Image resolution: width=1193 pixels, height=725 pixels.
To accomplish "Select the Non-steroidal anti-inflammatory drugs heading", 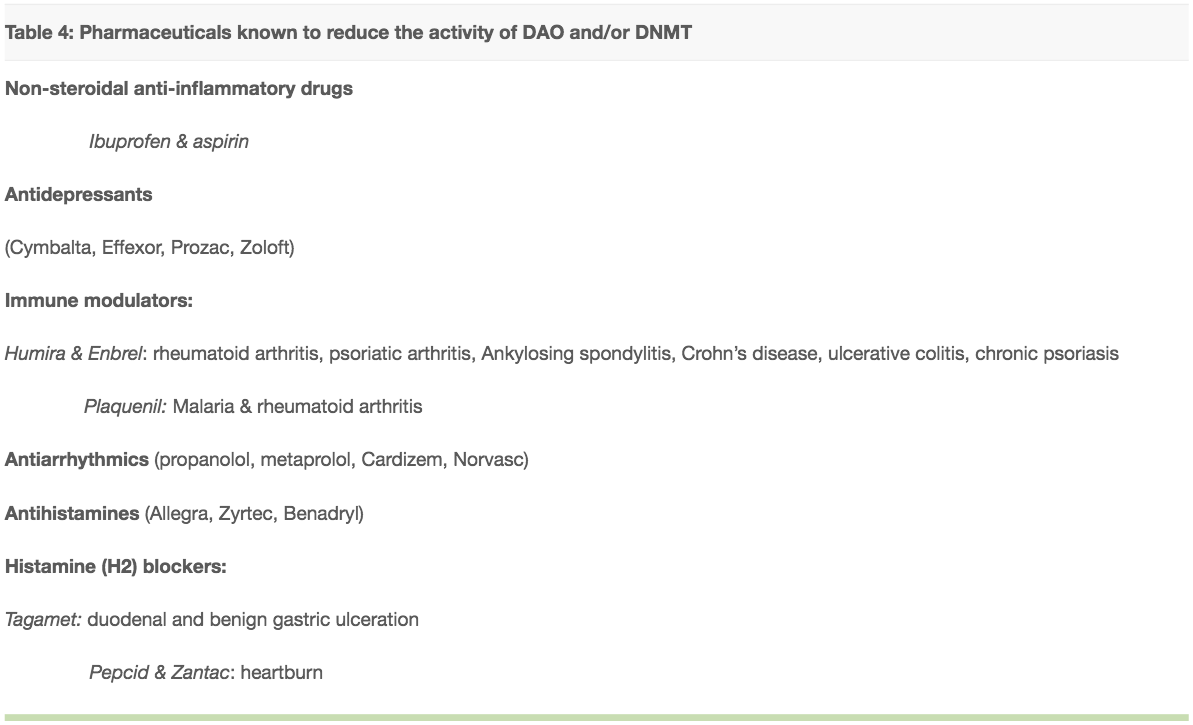I will [179, 88].
